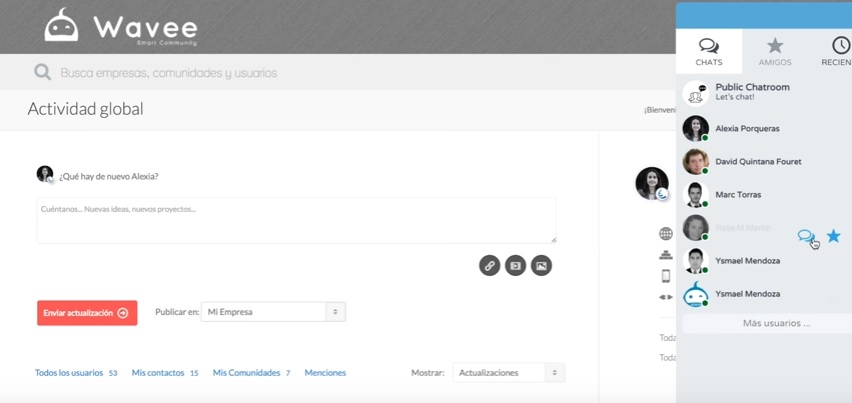The image size is (852, 403).
Task: Click the Wavee robot logo
Action: coord(61,25)
